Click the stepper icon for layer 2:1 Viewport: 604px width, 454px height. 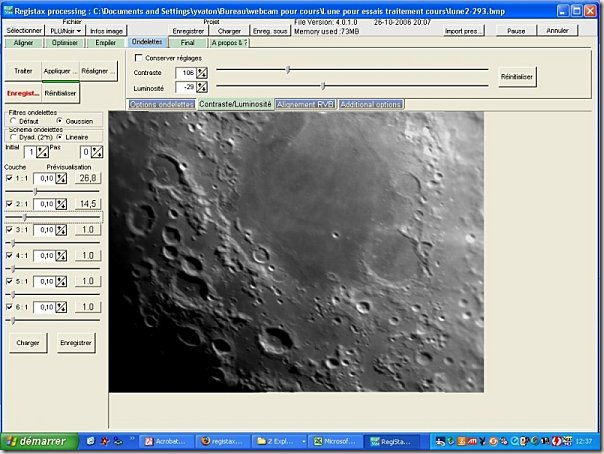click(61, 204)
